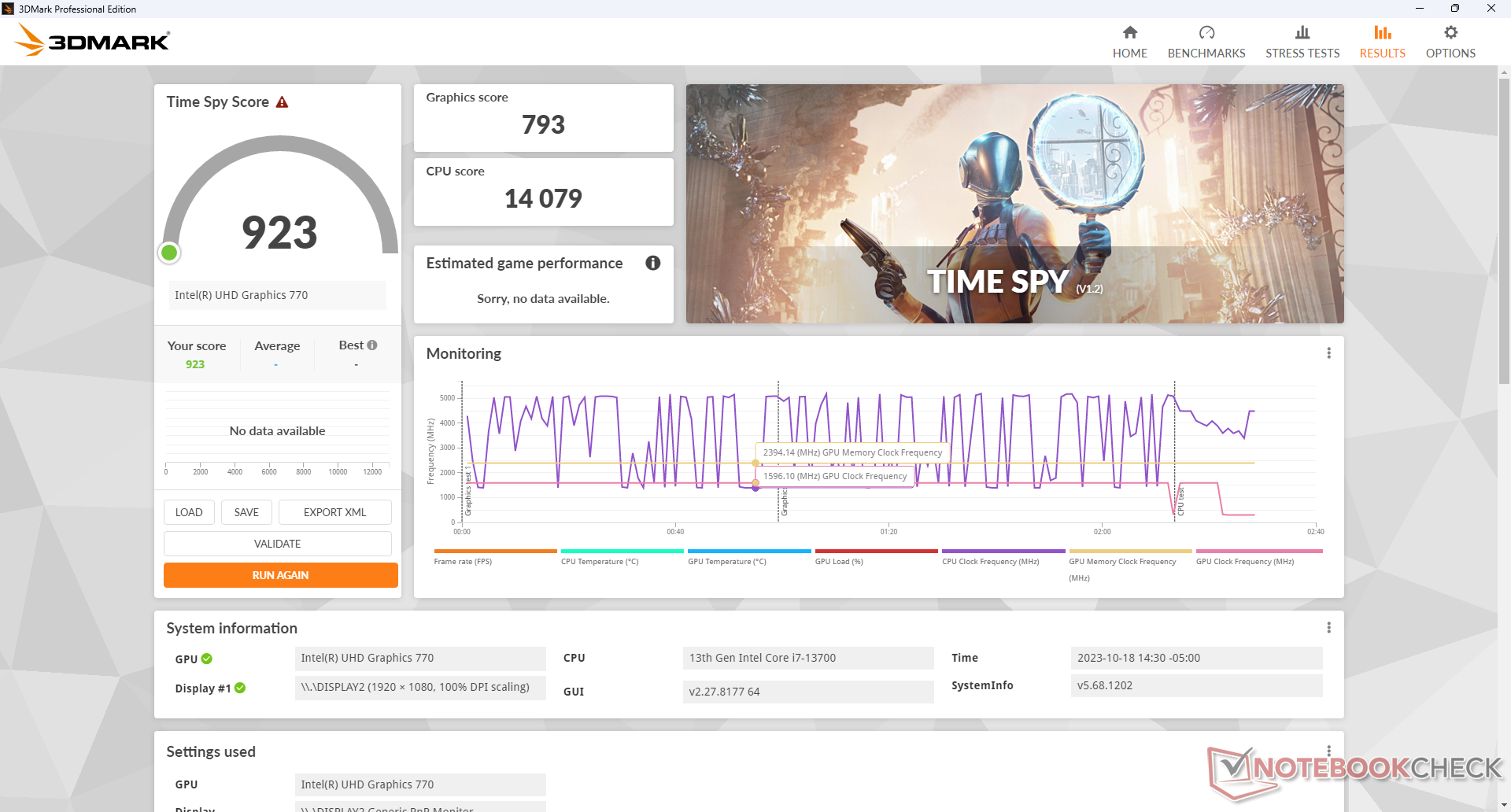Viewport: 1511px width, 812px height.
Task: Select the SystemInfo version v5.68.1202
Action: (1196, 685)
